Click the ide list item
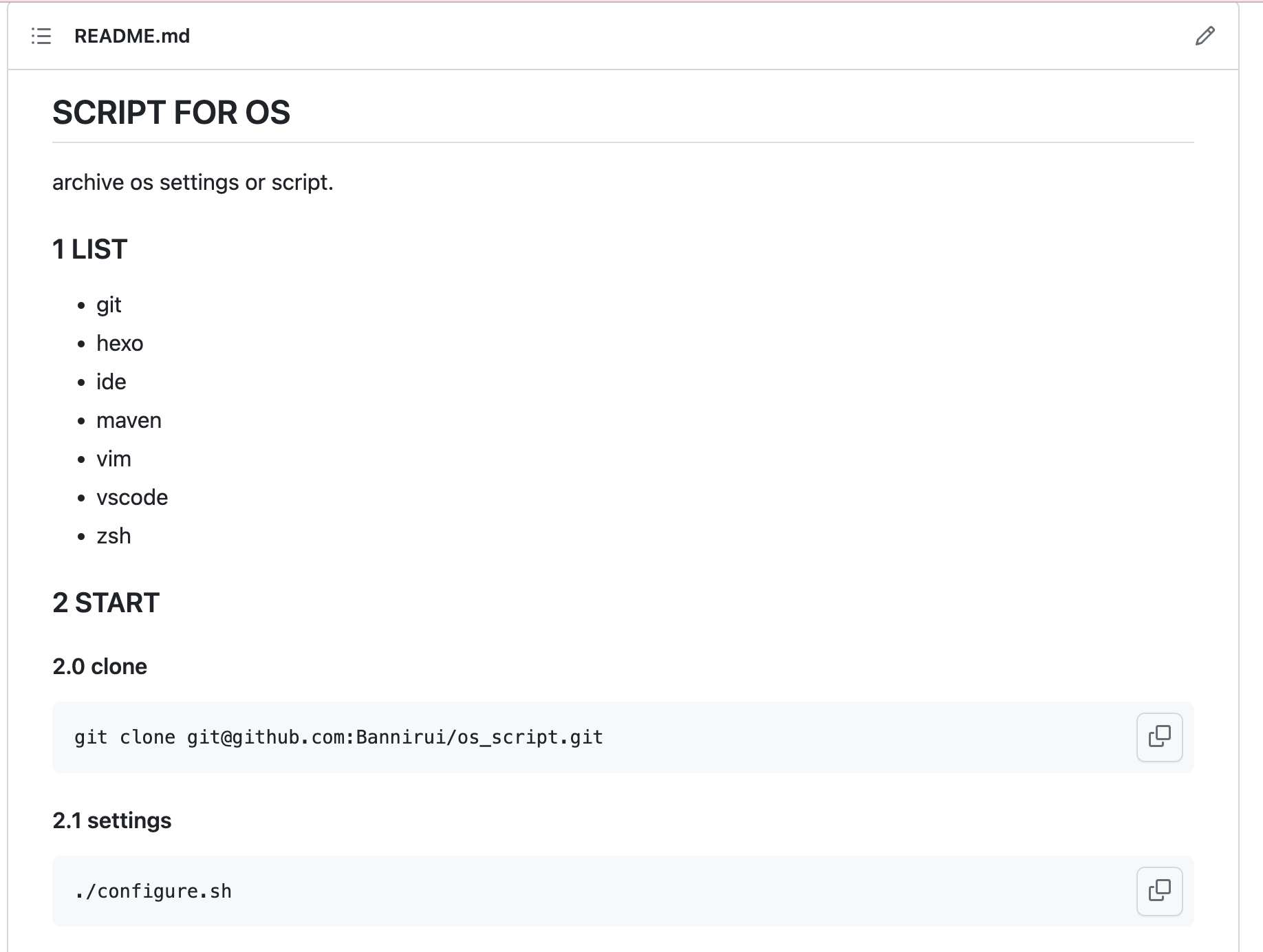Screen dimensions: 1263x952 click(111, 382)
